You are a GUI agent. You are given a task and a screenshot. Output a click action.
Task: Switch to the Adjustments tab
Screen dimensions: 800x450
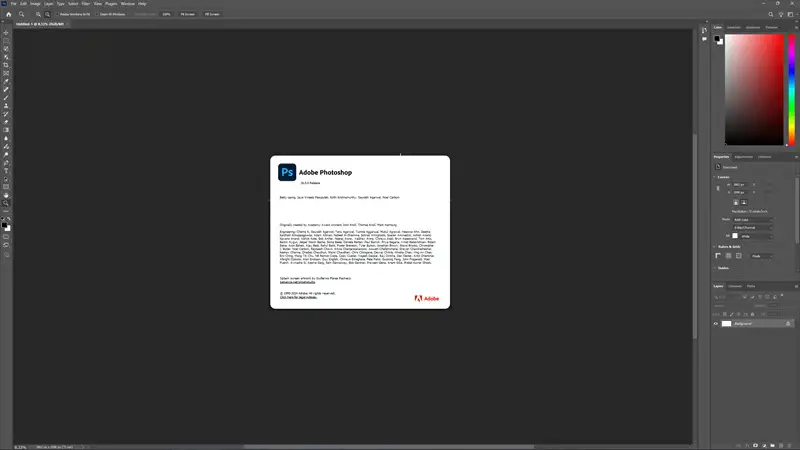tap(743, 157)
